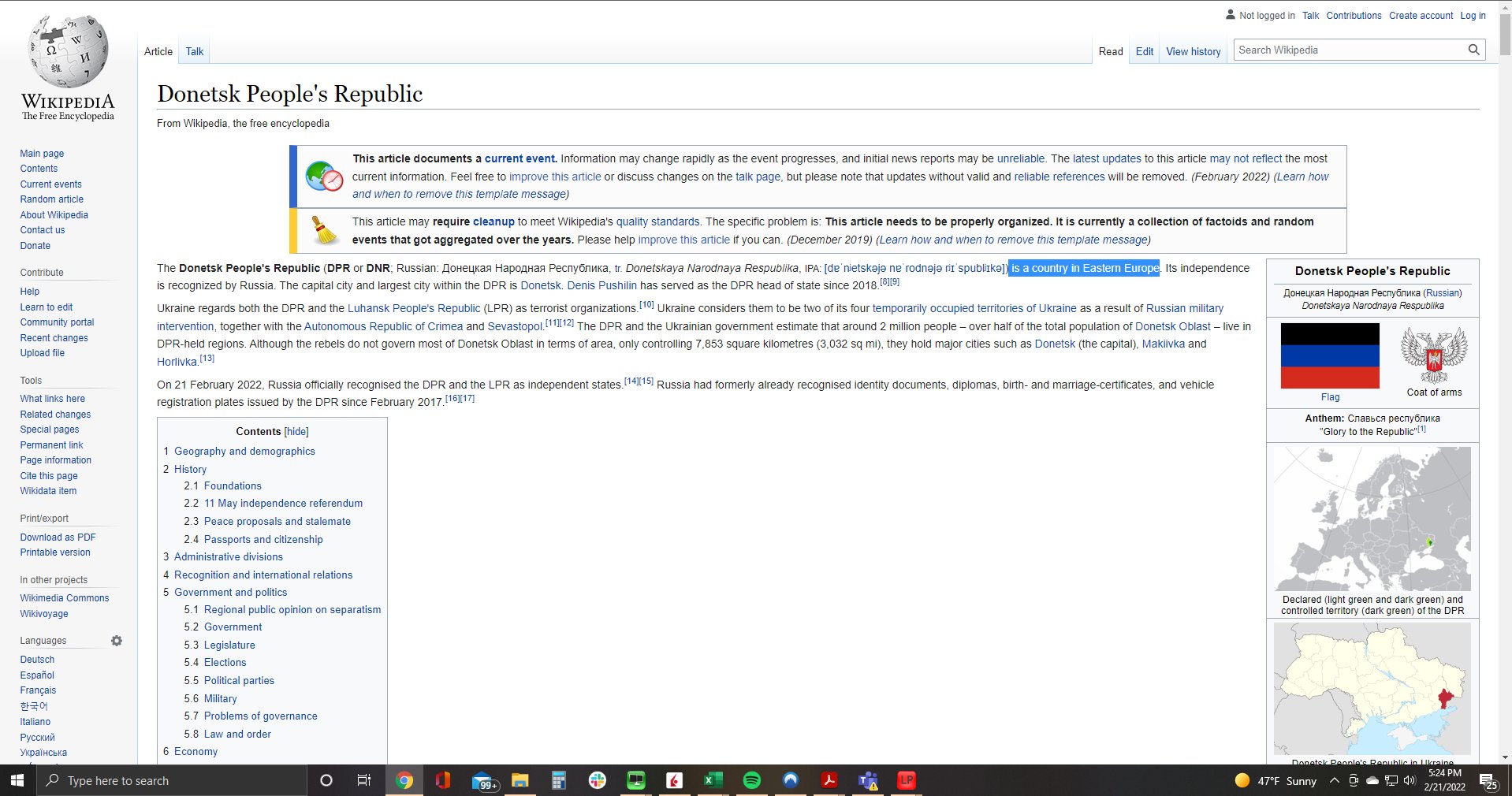Click the search magnifier icon in Wikipedia

point(1473,50)
